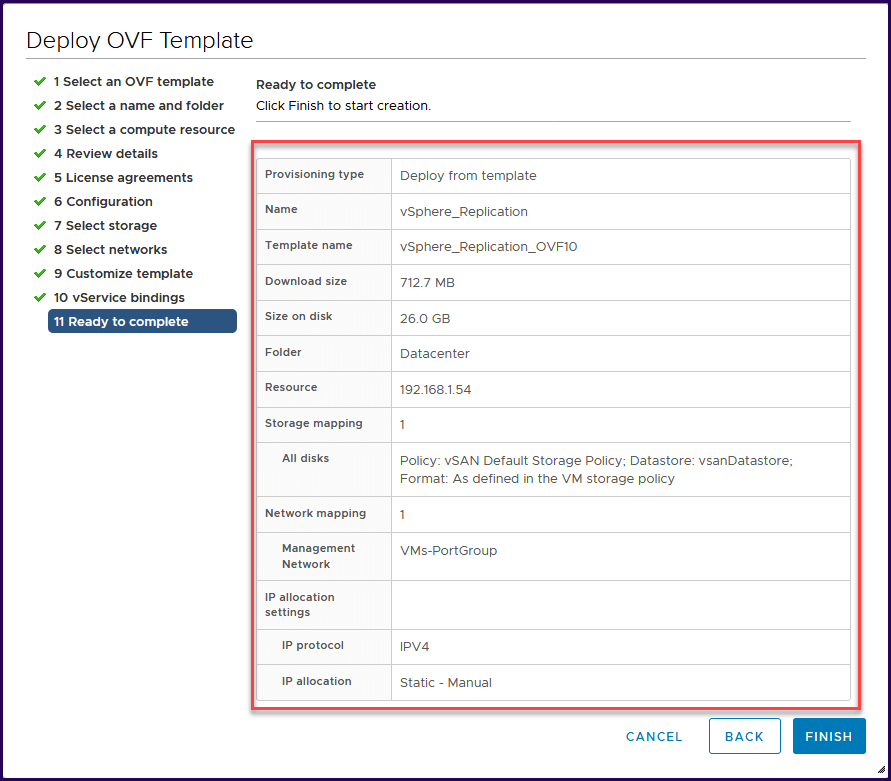891x781 pixels.
Task: Click the green checkmark beside Configuration
Action: [40, 201]
